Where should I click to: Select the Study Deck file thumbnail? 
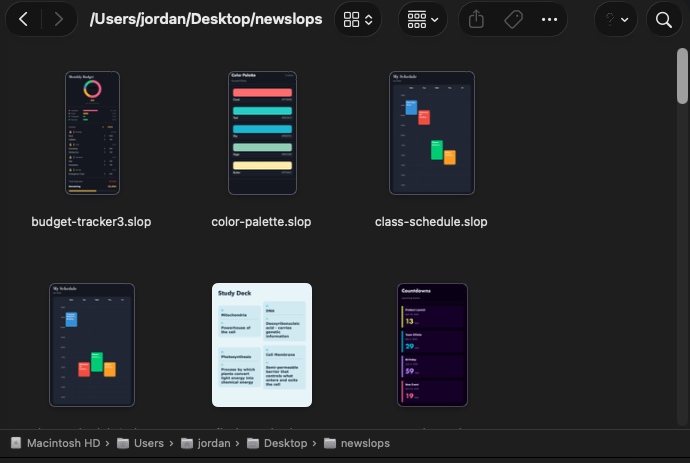(x=262, y=345)
